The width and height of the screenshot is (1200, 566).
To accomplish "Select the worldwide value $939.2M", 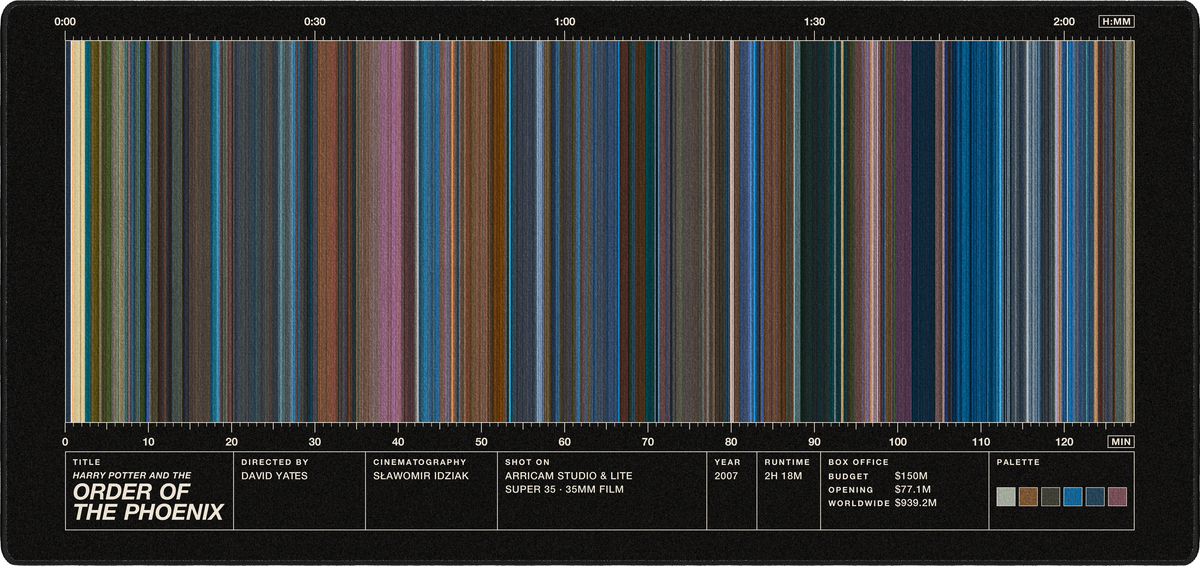I will [916, 504].
